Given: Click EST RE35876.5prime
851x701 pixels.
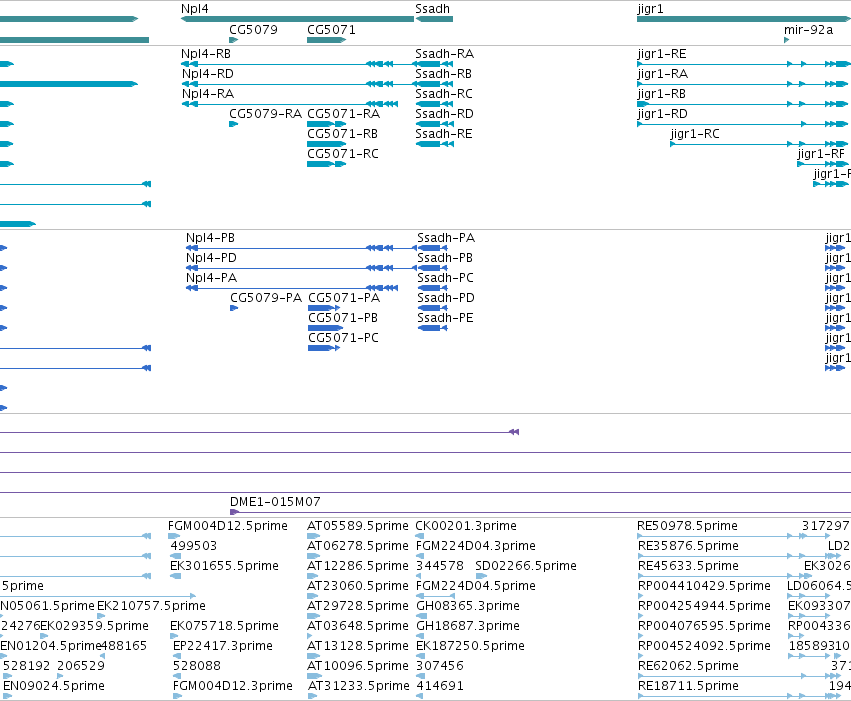Looking at the screenshot, I should tap(688, 546).
